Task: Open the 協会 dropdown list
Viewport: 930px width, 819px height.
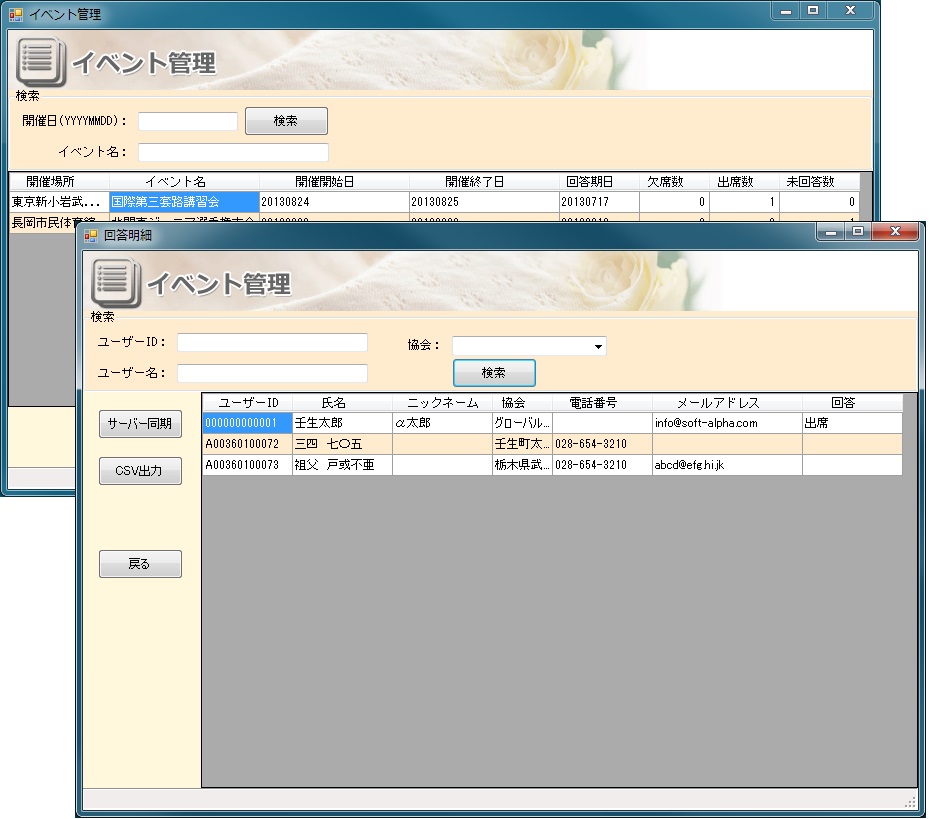Action: point(598,346)
